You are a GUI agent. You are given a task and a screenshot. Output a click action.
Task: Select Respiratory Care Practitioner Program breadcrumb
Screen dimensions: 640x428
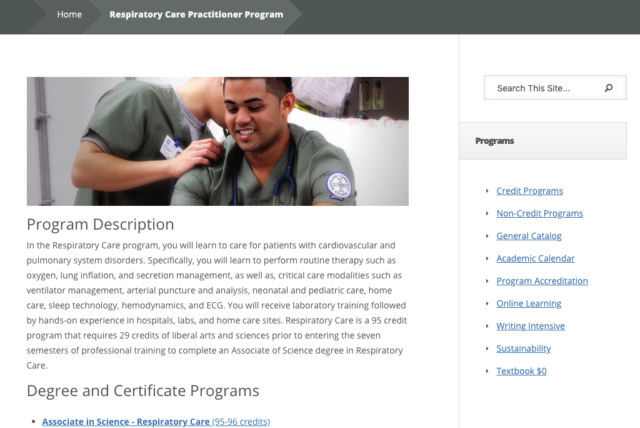(195, 14)
